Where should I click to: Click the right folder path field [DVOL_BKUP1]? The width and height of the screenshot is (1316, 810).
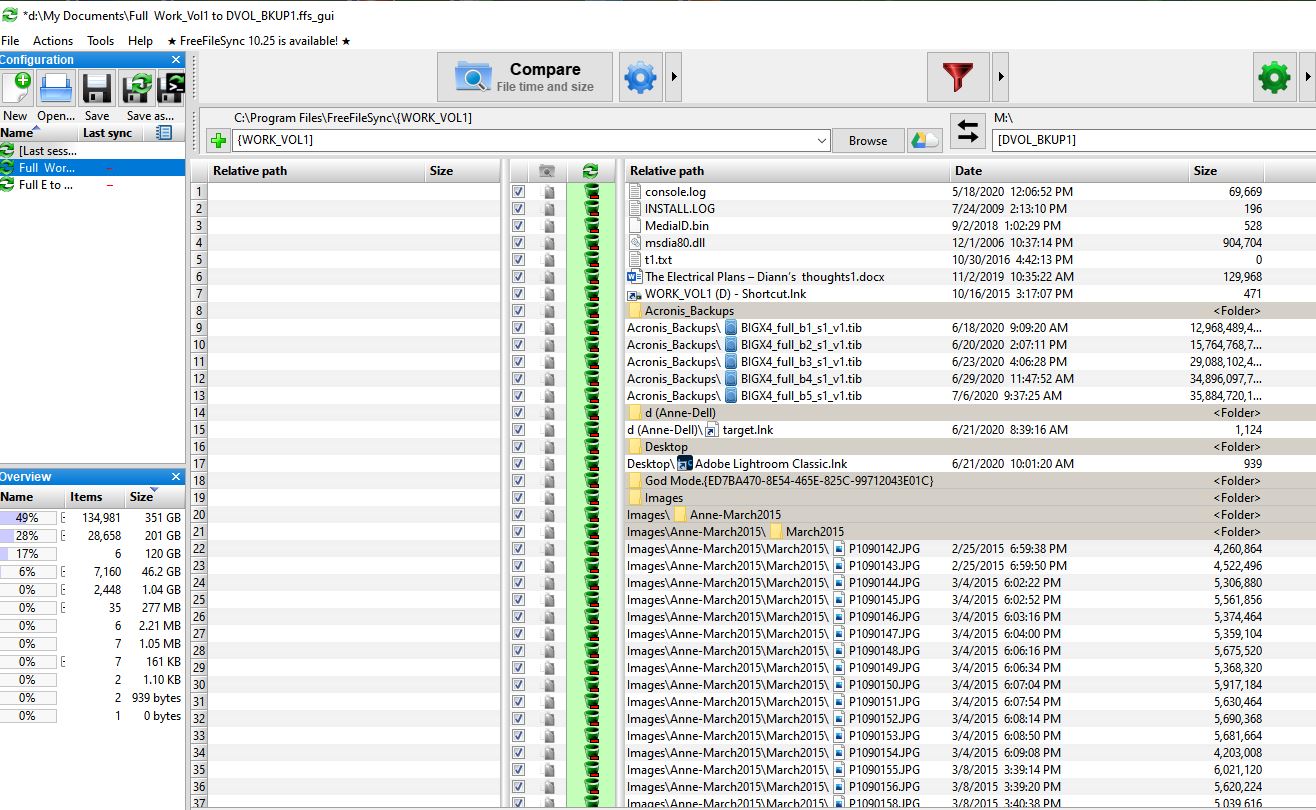pyautogui.click(x=1154, y=141)
